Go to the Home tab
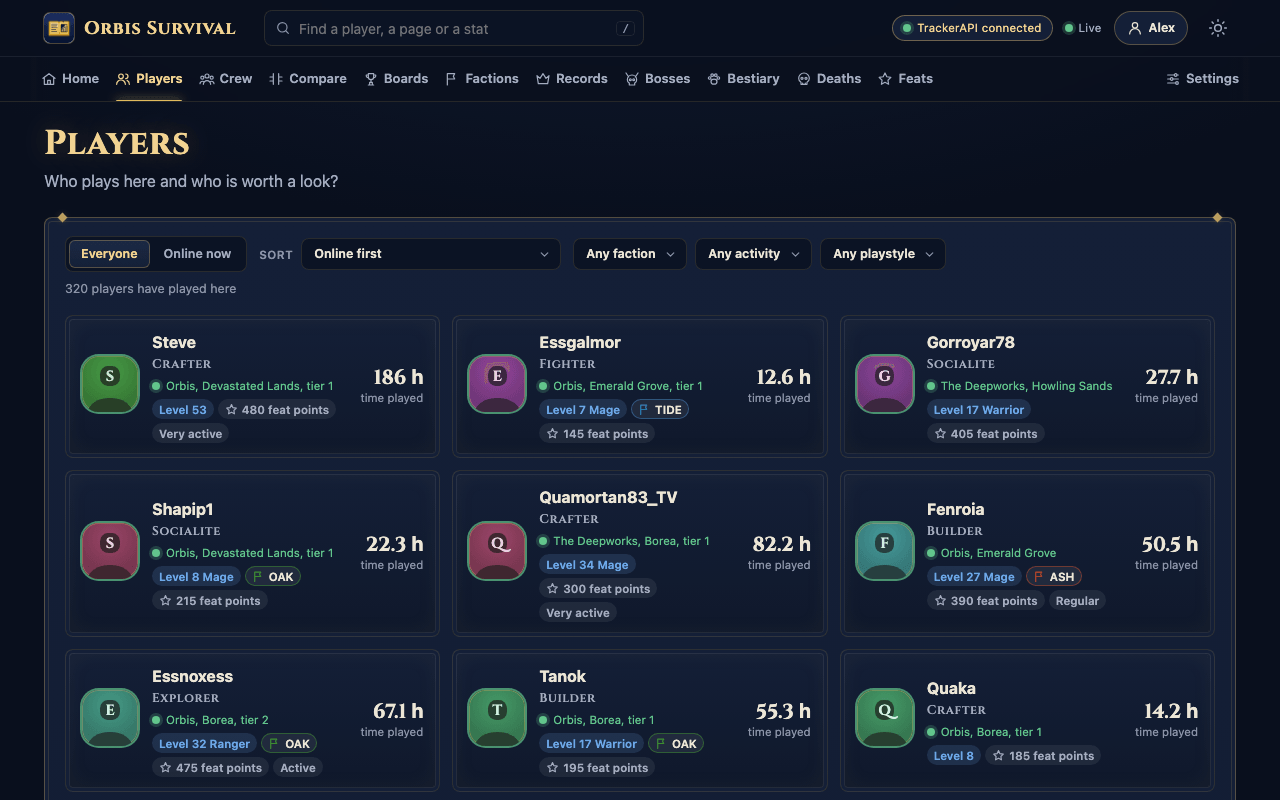This screenshot has width=1280, height=800. click(x=71, y=79)
